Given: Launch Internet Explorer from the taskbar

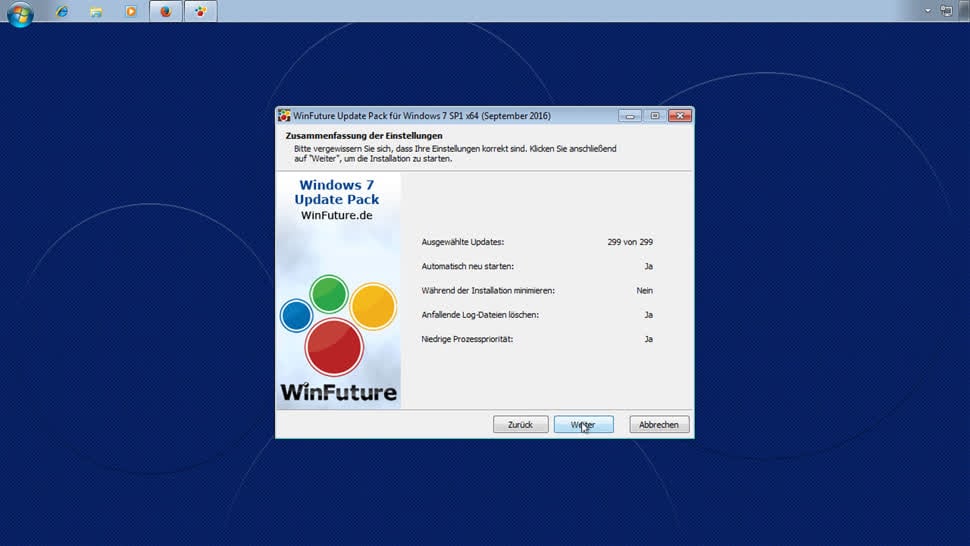Looking at the screenshot, I should [62, 11].
